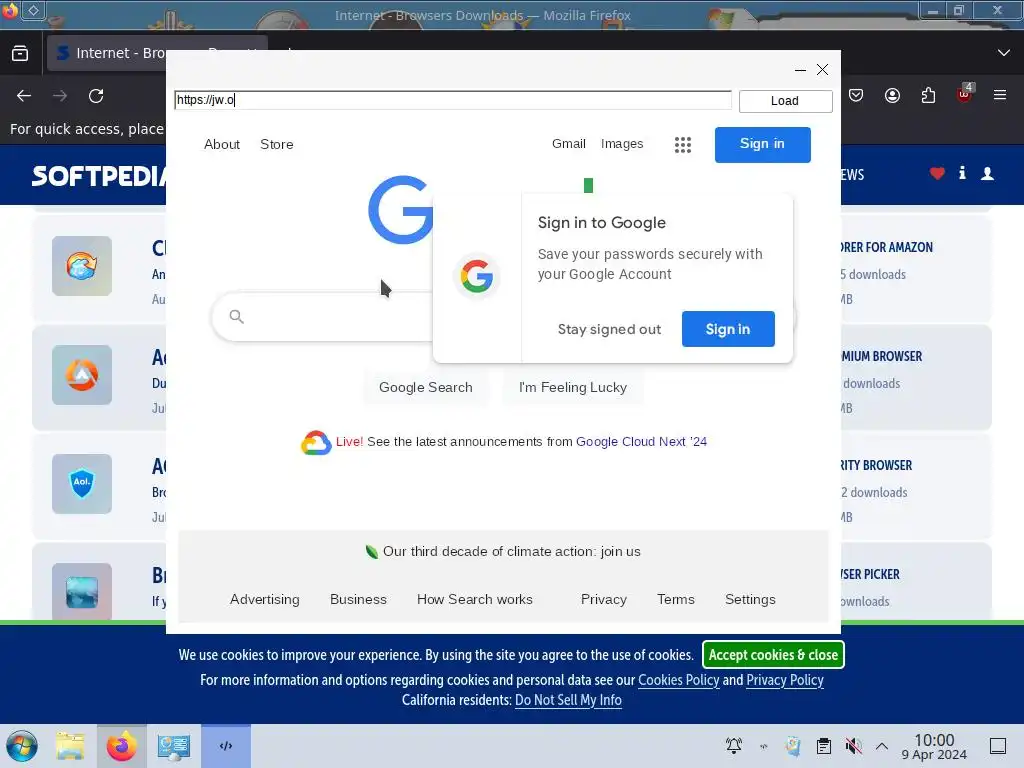Open the Gmail link
The image size is (1024, 768).
pyautogui.click(x=568, y=144)
